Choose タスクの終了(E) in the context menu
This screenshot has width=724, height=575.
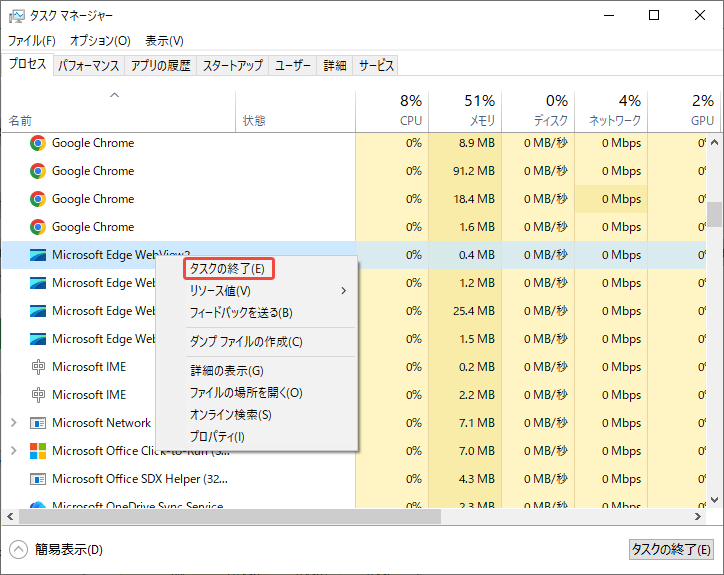(x=227, y=269)
